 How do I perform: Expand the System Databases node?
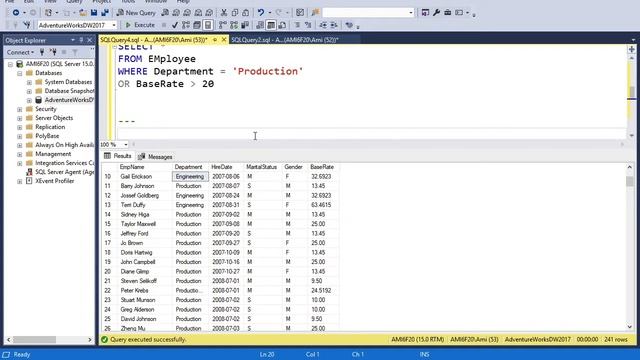(29, 82)
